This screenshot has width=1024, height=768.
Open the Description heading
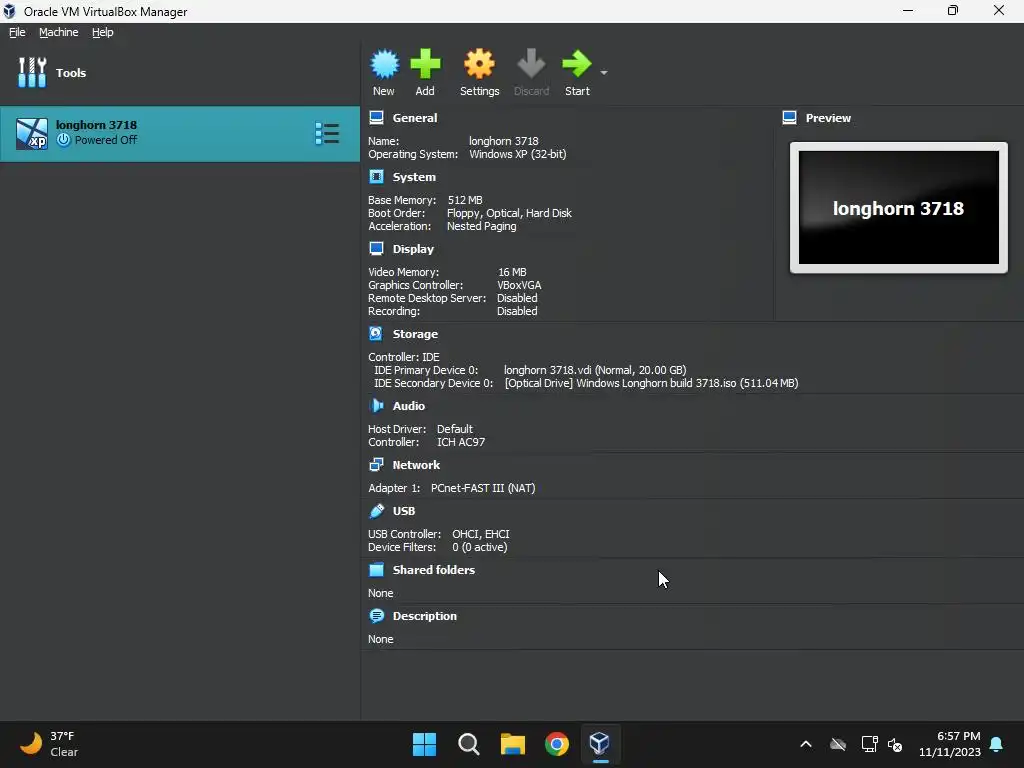(x=424, y=616)
